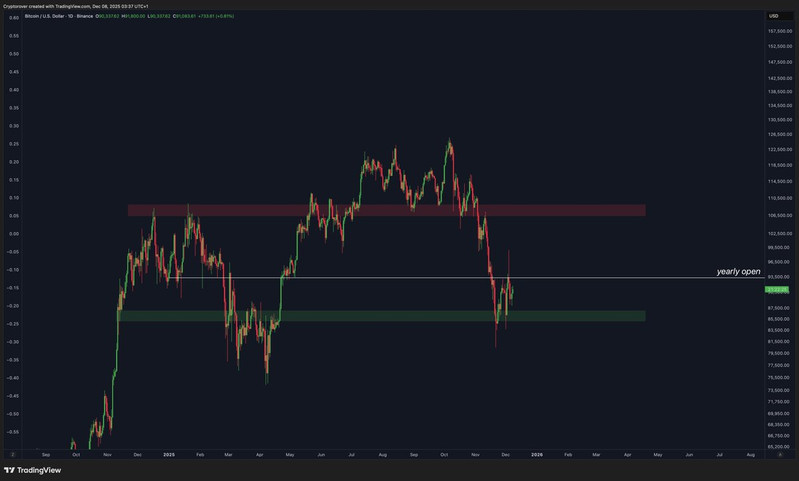This screenshot has width=799, height=481.
Task: Click the 0.50 label on left scale
Action: (x=13, y=54)
